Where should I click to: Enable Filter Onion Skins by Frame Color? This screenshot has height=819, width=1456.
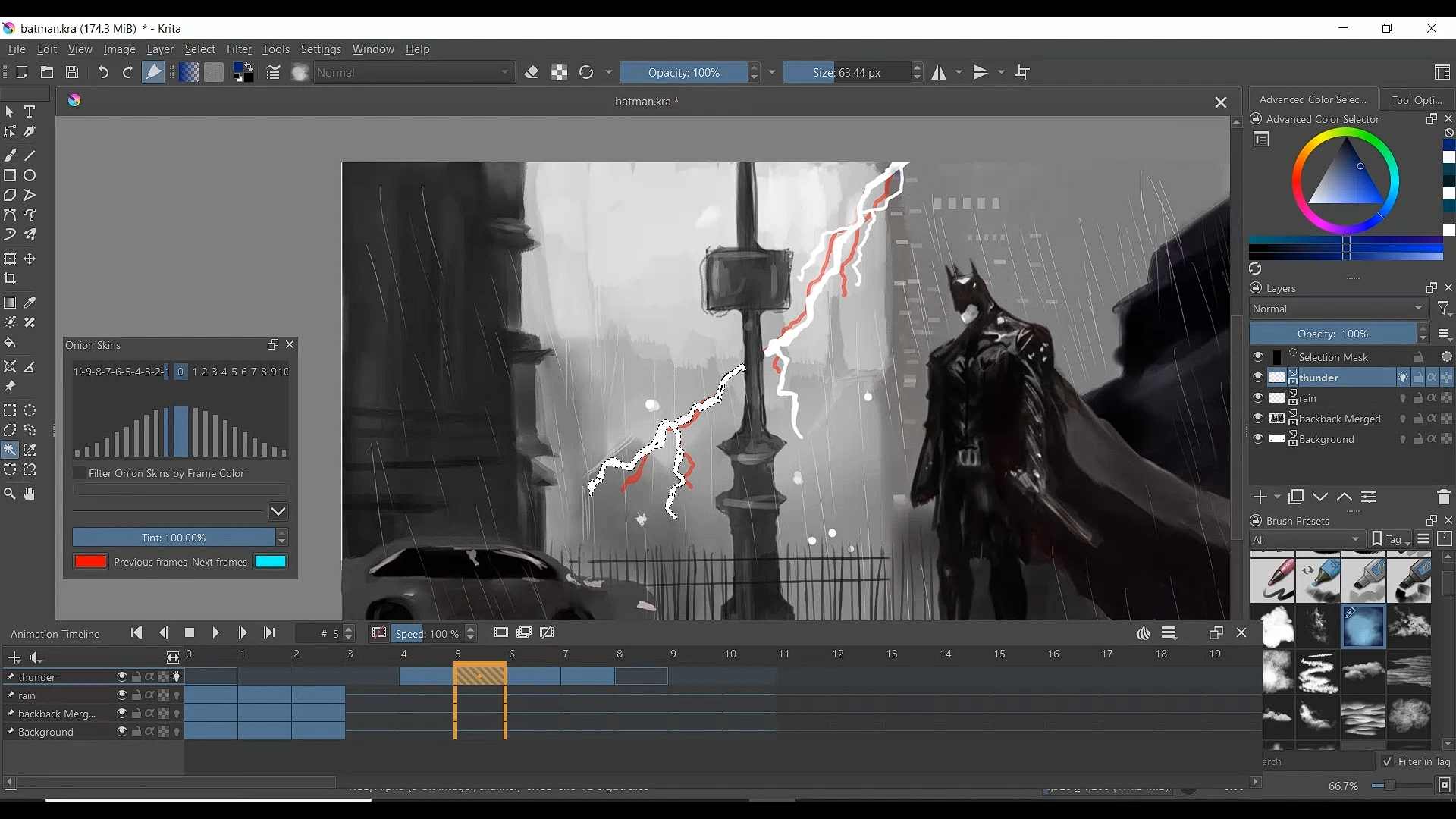point(80,473)
